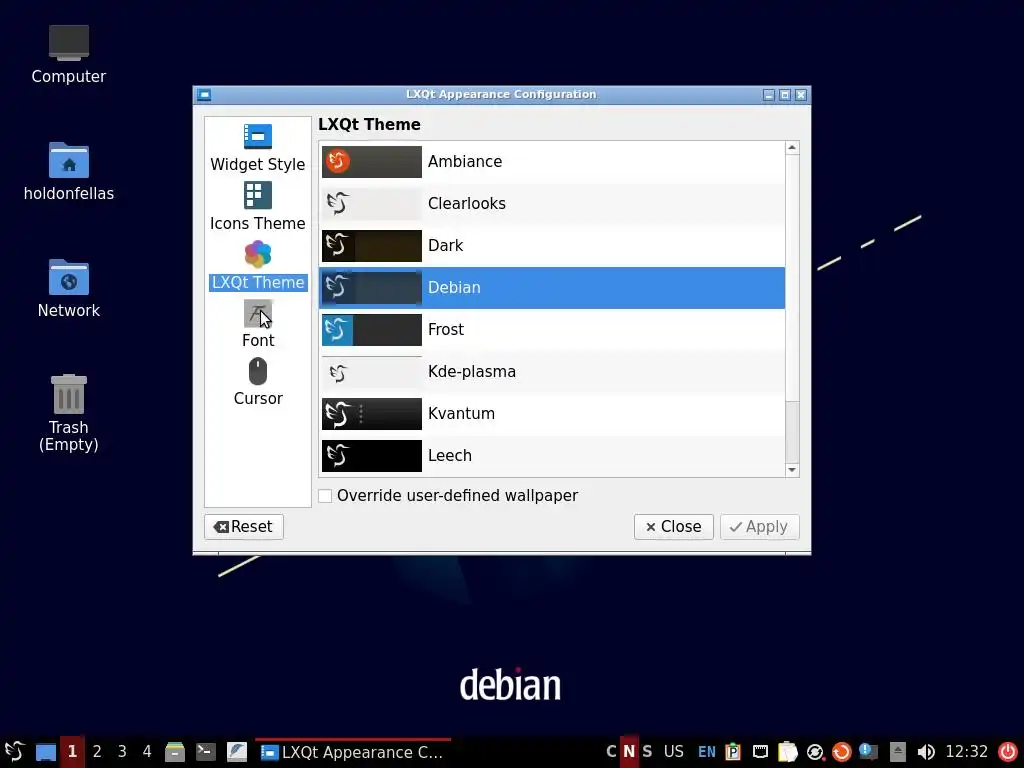Open the Cursor settings section
This screenshot has height=768, width=1024.
(257, 382)
